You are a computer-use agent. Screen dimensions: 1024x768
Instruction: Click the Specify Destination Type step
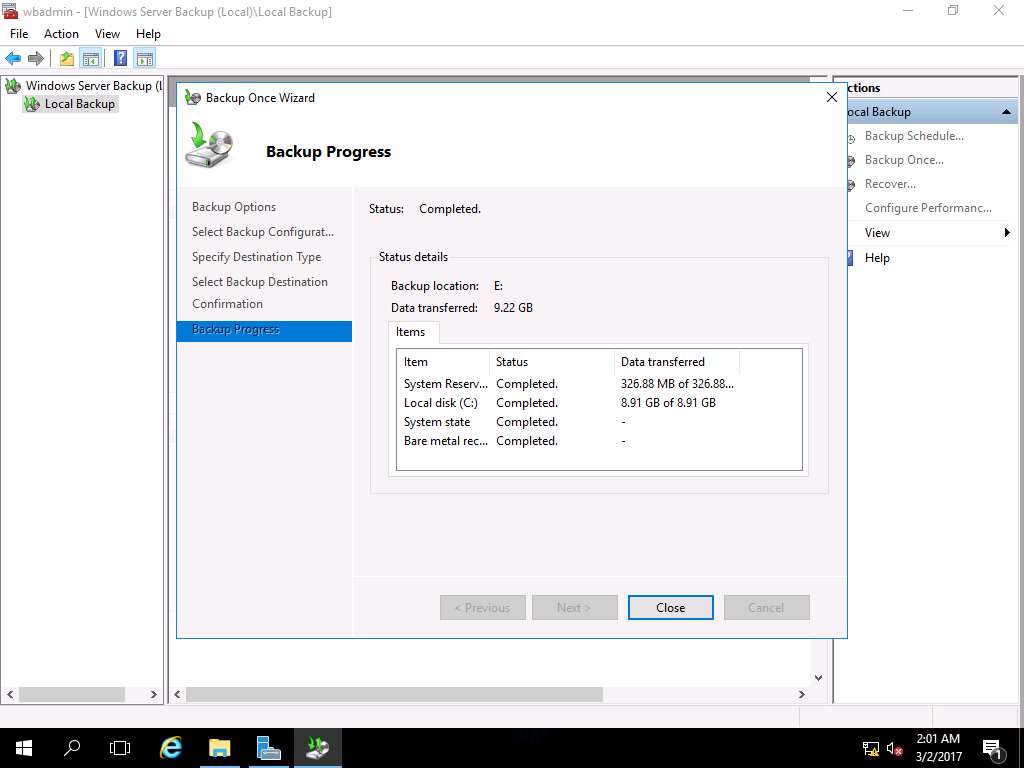(x=257, y=257)
